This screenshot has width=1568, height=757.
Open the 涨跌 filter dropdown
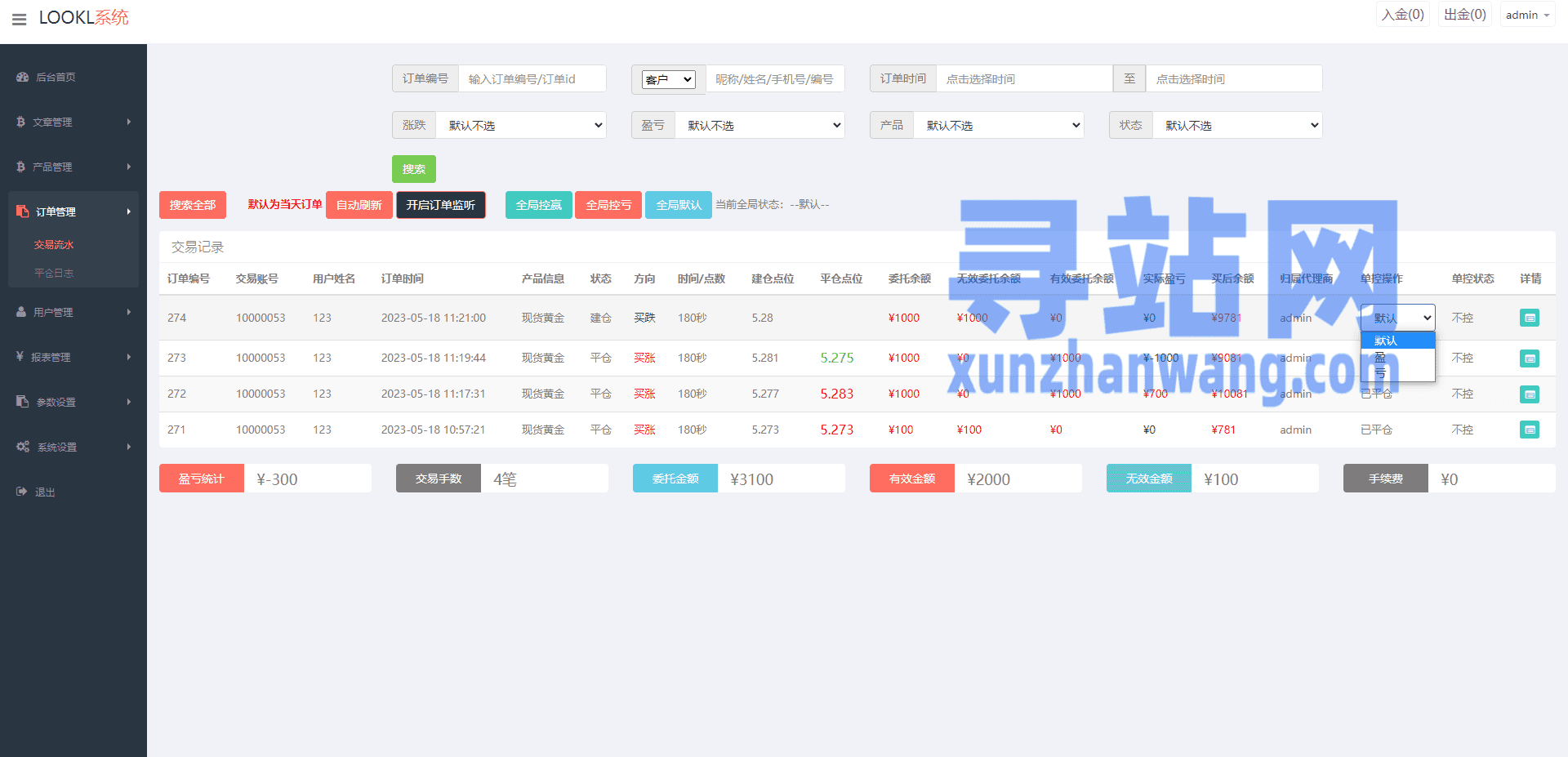click(521, 125)
